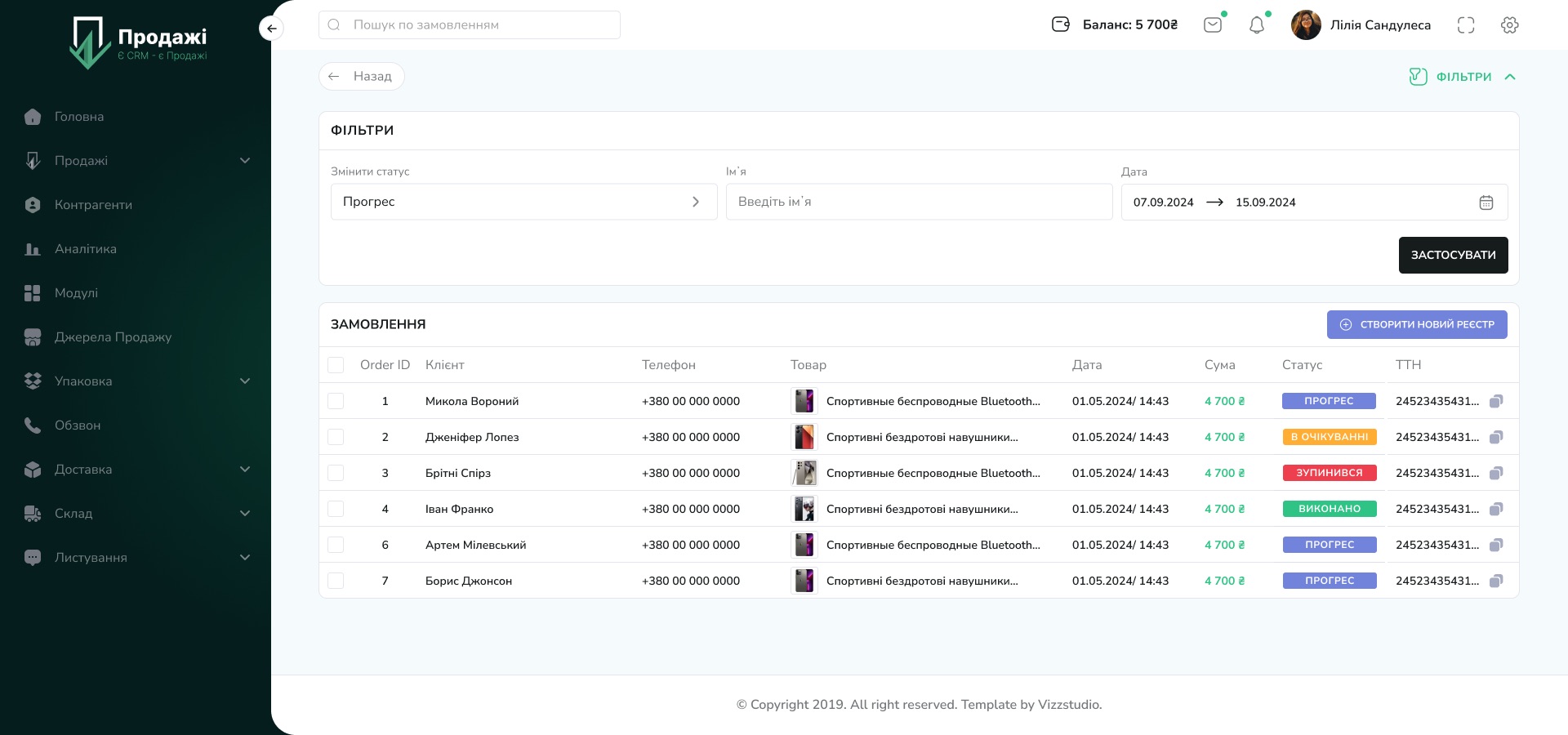Expand Упаковка sidebar submenu

pyautogui.click(x=245, y=381)
